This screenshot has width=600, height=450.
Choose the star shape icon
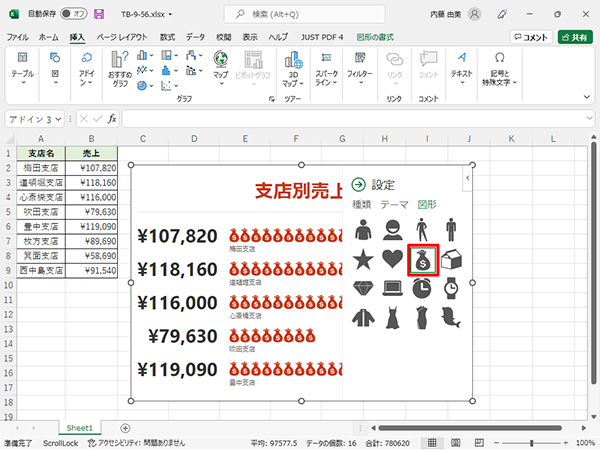point(363,261)
